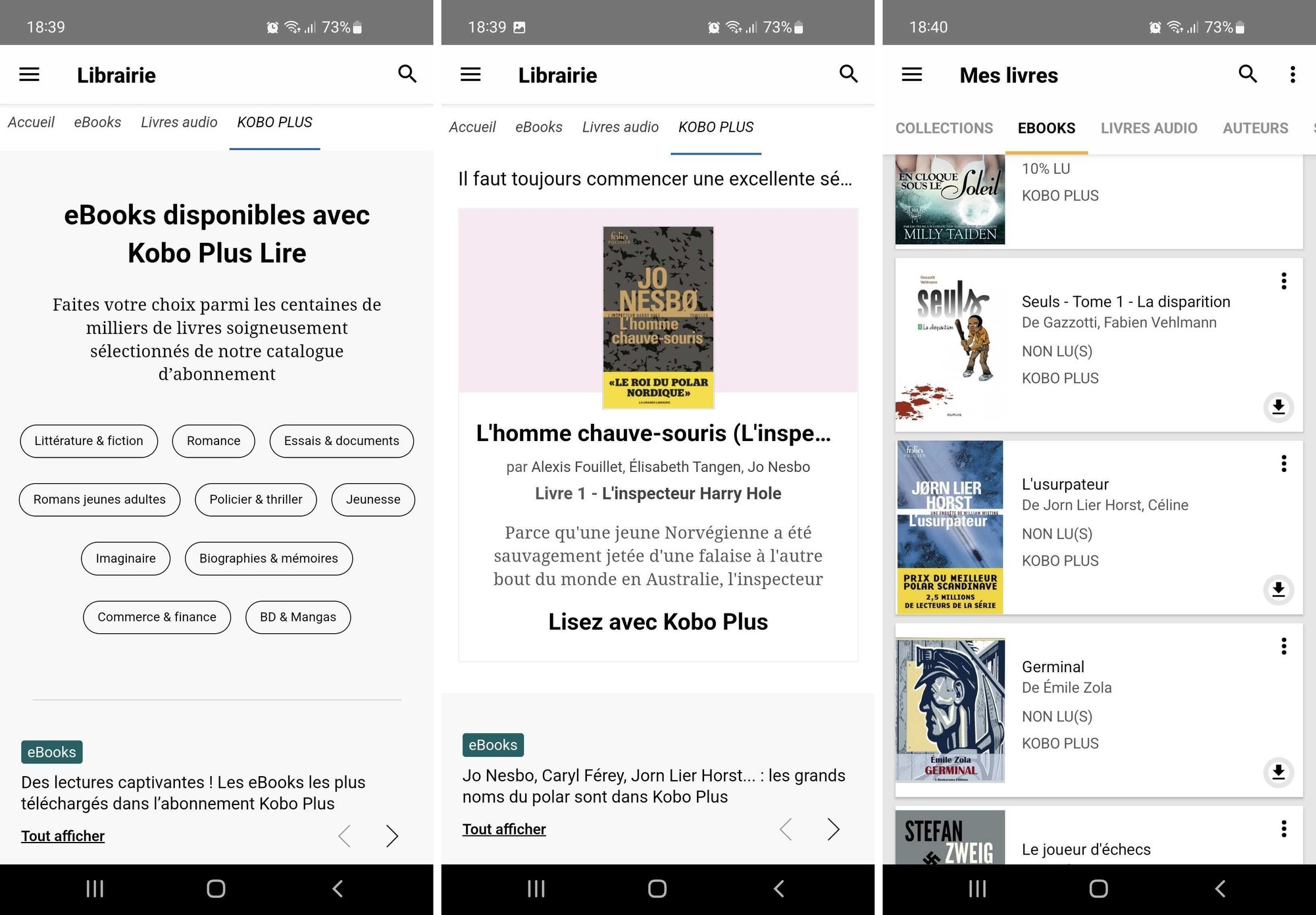Toggle to eBooks section in Librairie
This screenshot has height=915, width=1316.
(x=96, y=122)
